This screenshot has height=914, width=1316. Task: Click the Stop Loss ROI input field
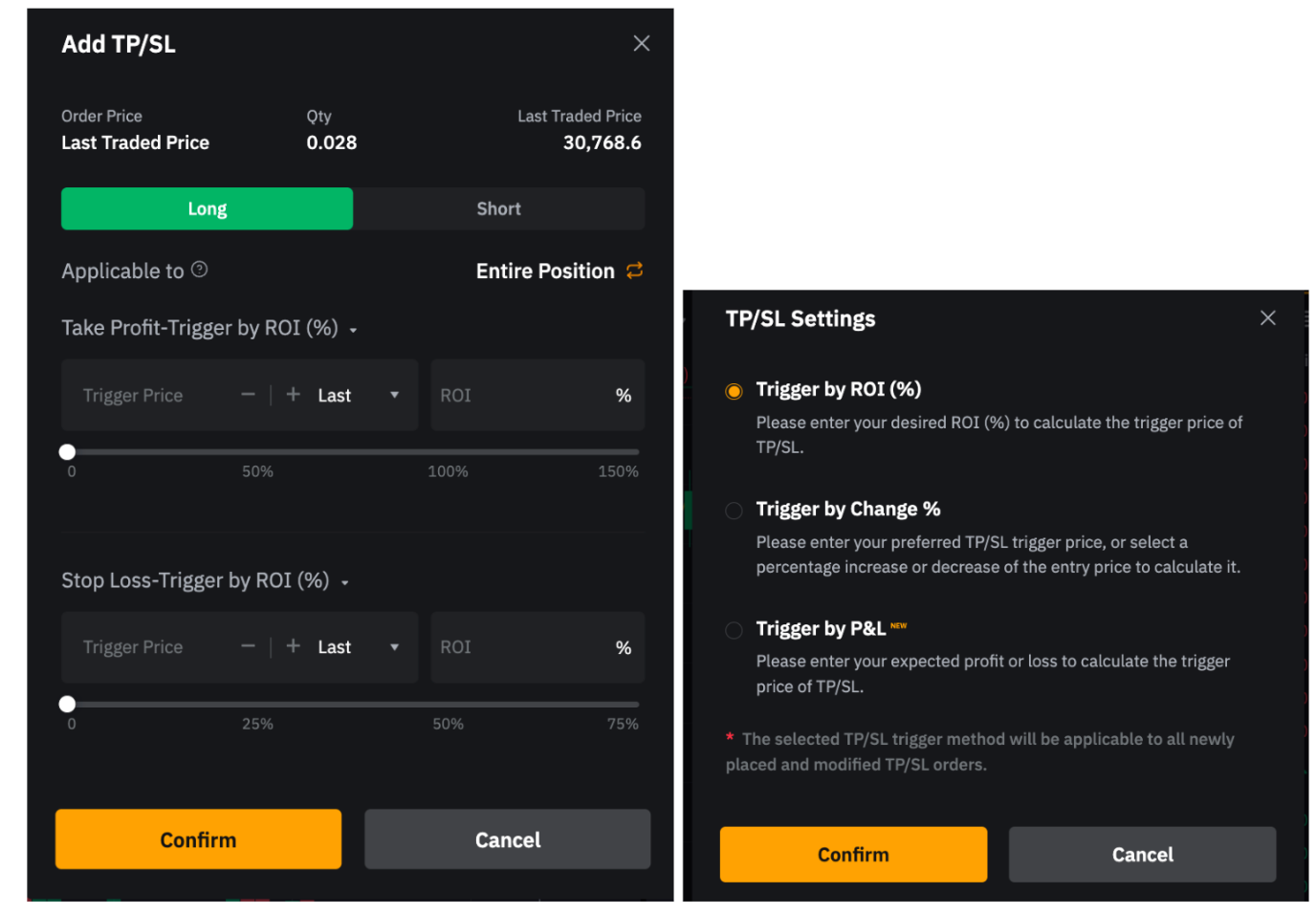(x=521, y=647)
